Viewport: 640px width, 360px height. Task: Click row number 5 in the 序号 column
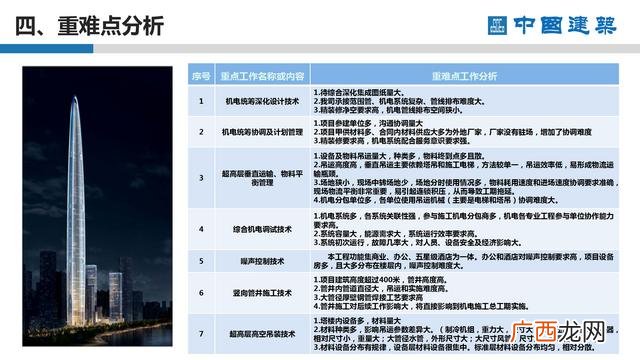click(201, 261)
